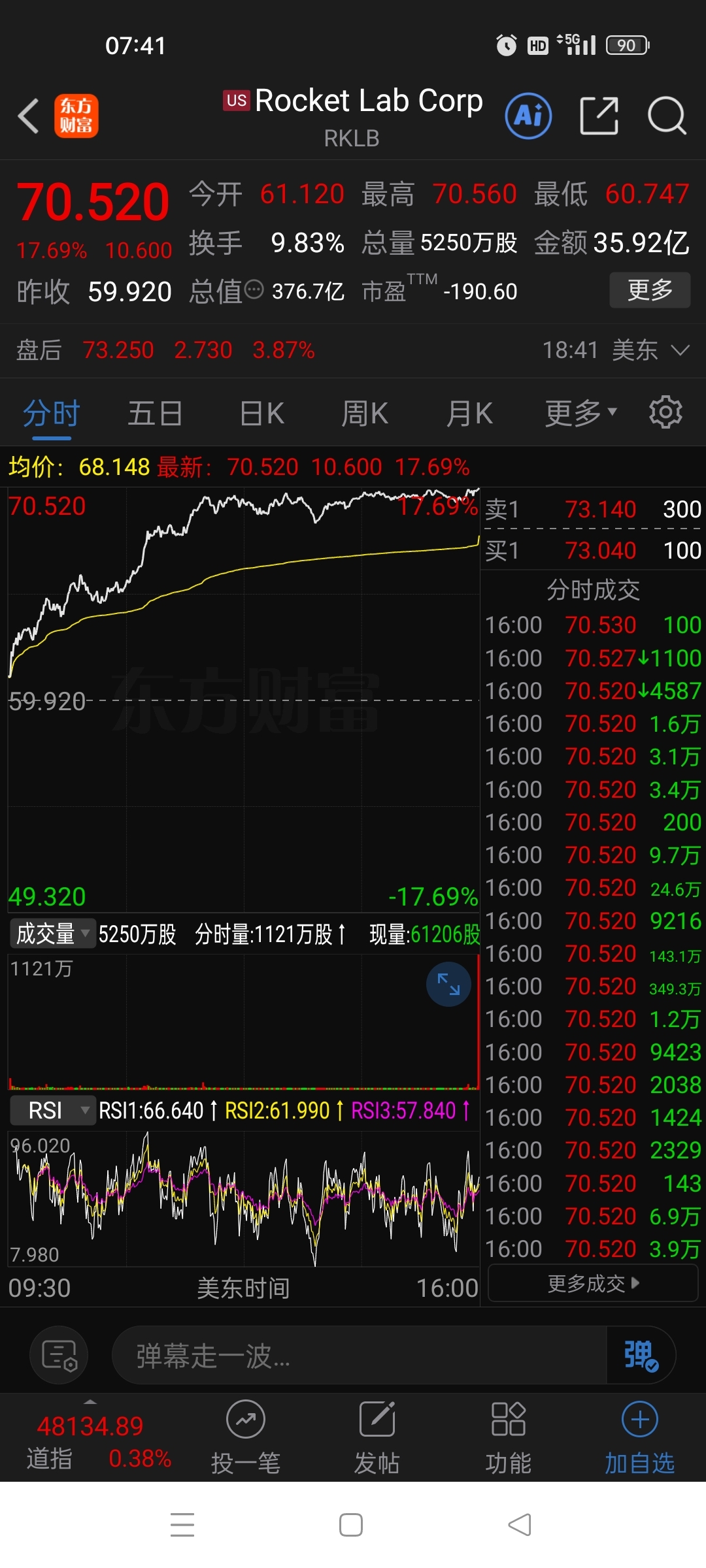This screenshot has width=706, height=1568.
Task: Tap the trade row with 349.3万 volume
Action: (x=593, y=987)
